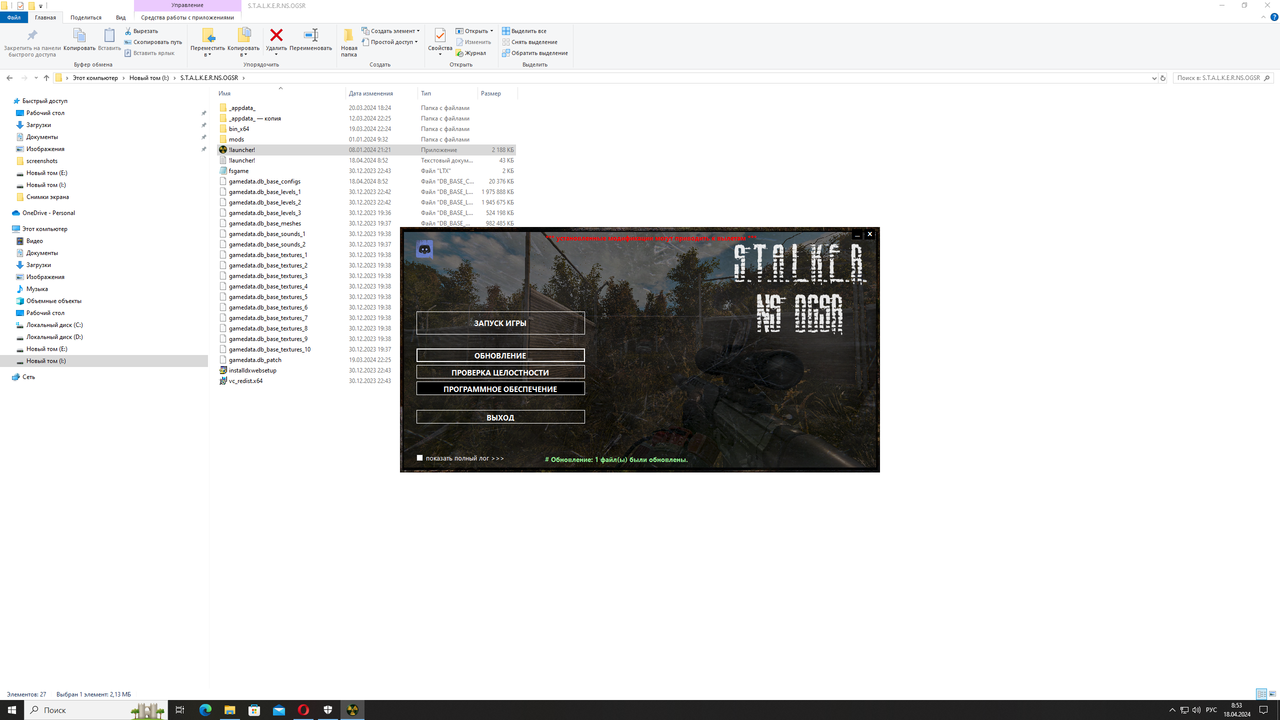Screen dimensions: 1280x720
Task: Select Сеть in navigation pane
Action: [29, 377]
